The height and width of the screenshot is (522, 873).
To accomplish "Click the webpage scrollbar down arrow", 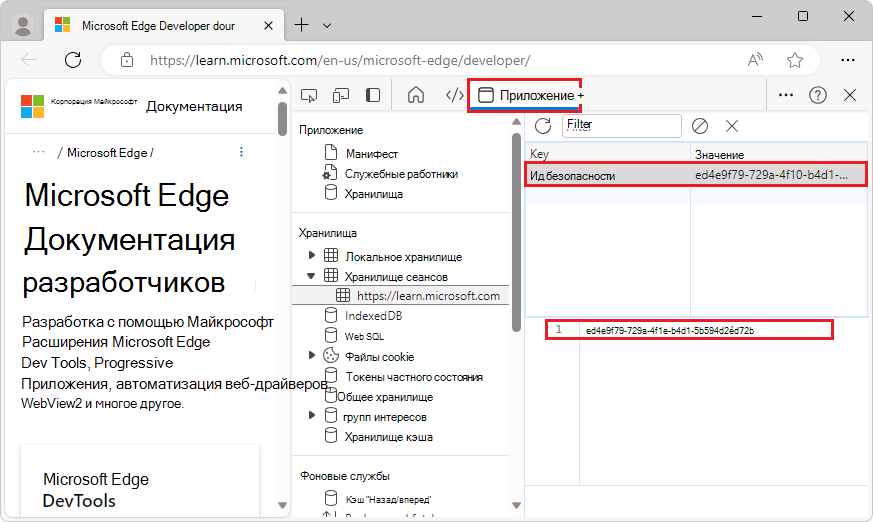I will tap(282, 505).
